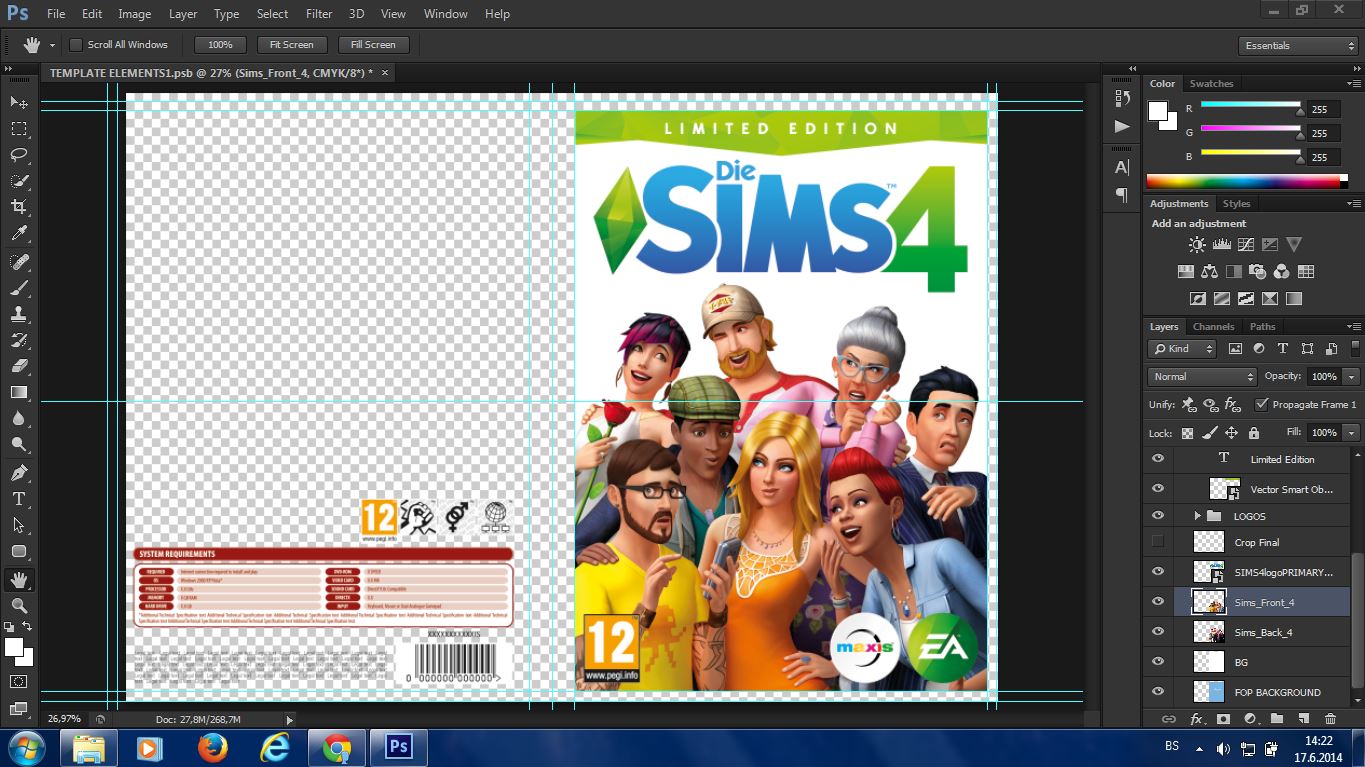Select the Eraser tool
Image resolution: width=1365 pixels, height=767 pixels.
pyautogui.click(x=18, y=366)
